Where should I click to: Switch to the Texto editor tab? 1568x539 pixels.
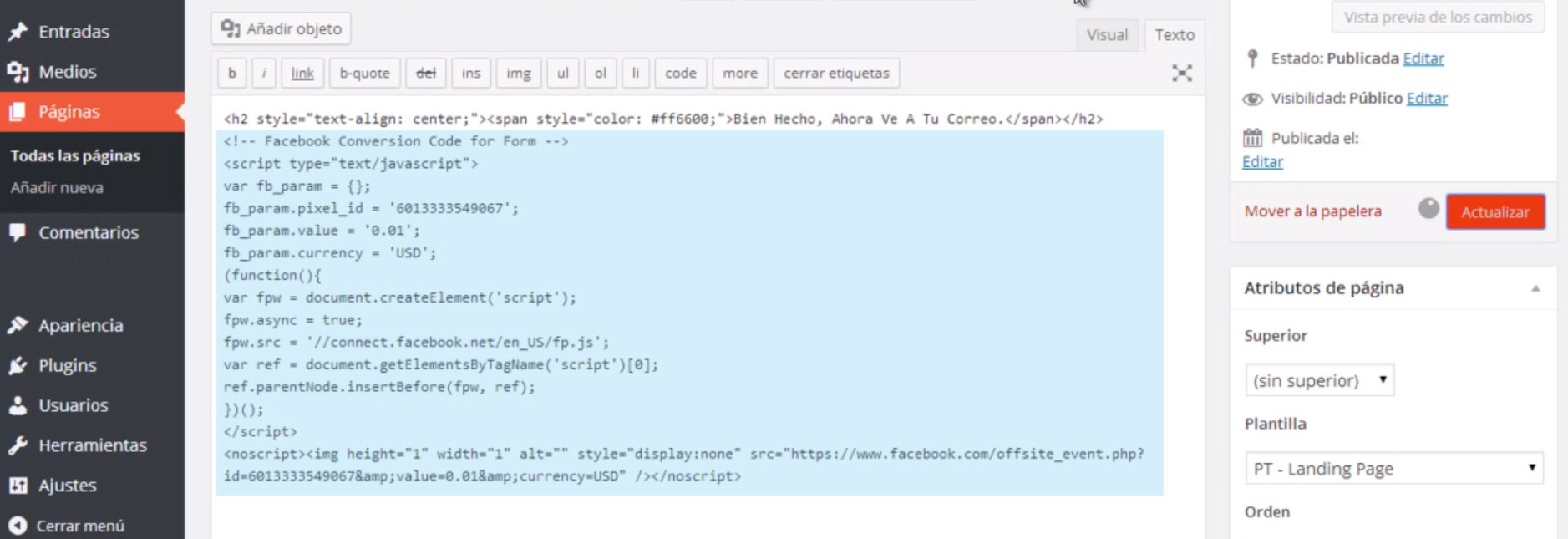pyautogui.click(x=1175, y=35)
